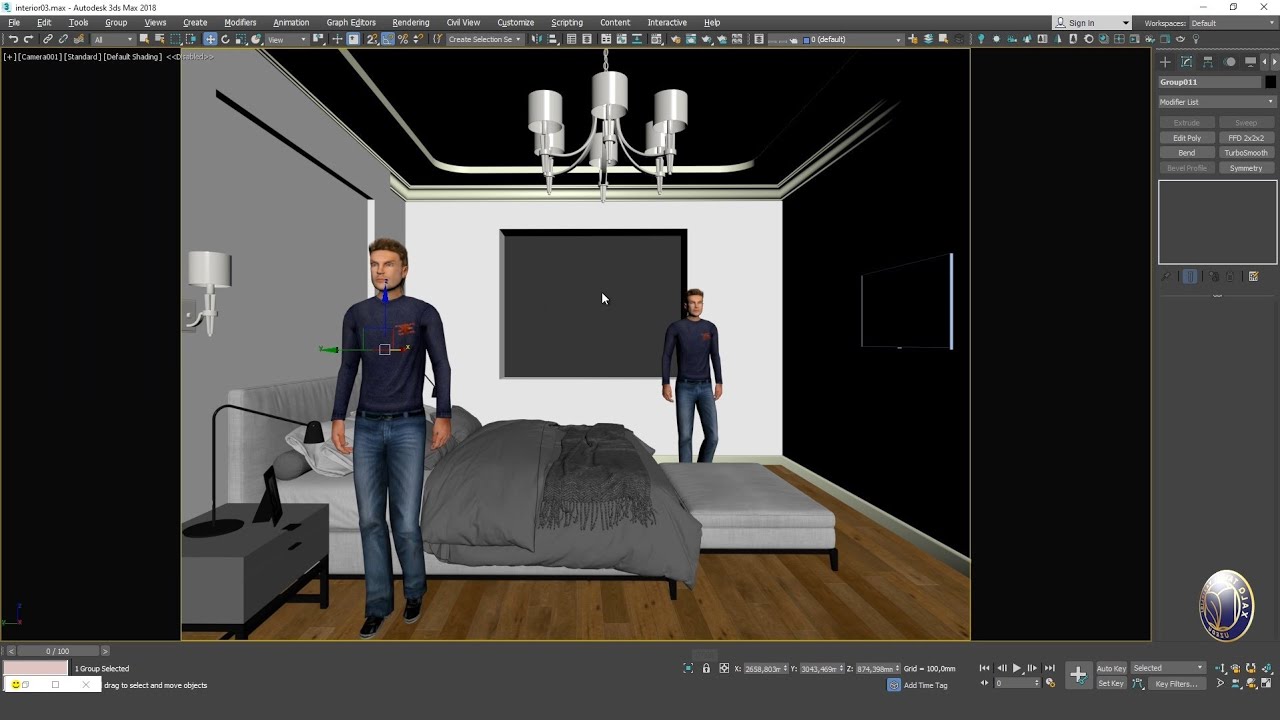Activate the Select Object tool

[144, 39]
